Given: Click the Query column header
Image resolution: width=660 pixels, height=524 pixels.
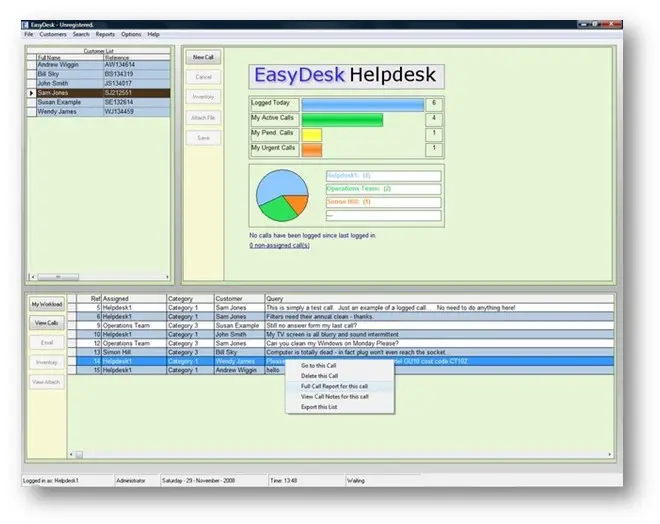Looking at the screenshot, I should point(439,298).
